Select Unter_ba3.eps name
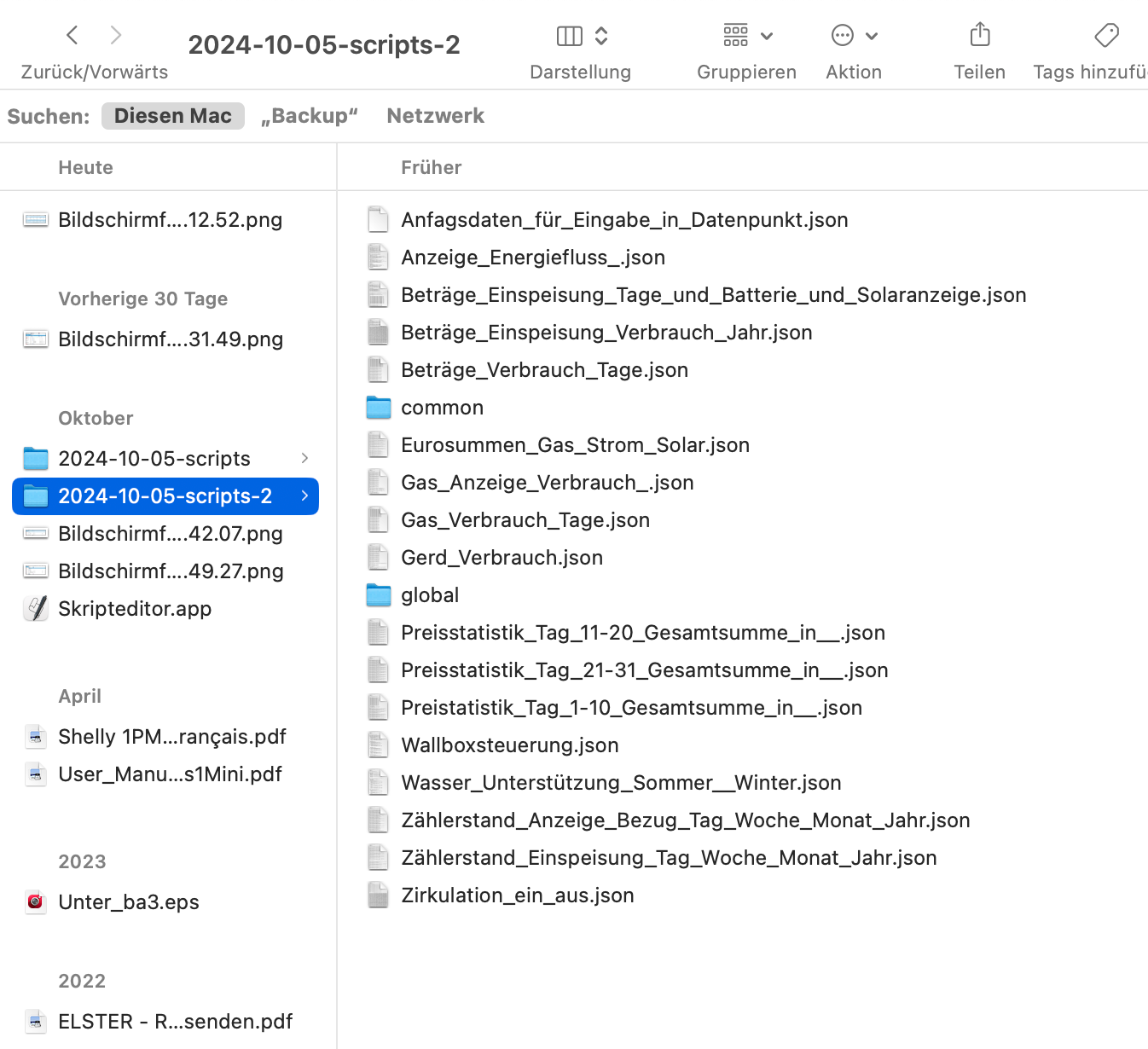Viewport: 1148px width, 1049px height. (x=129, y=902)
